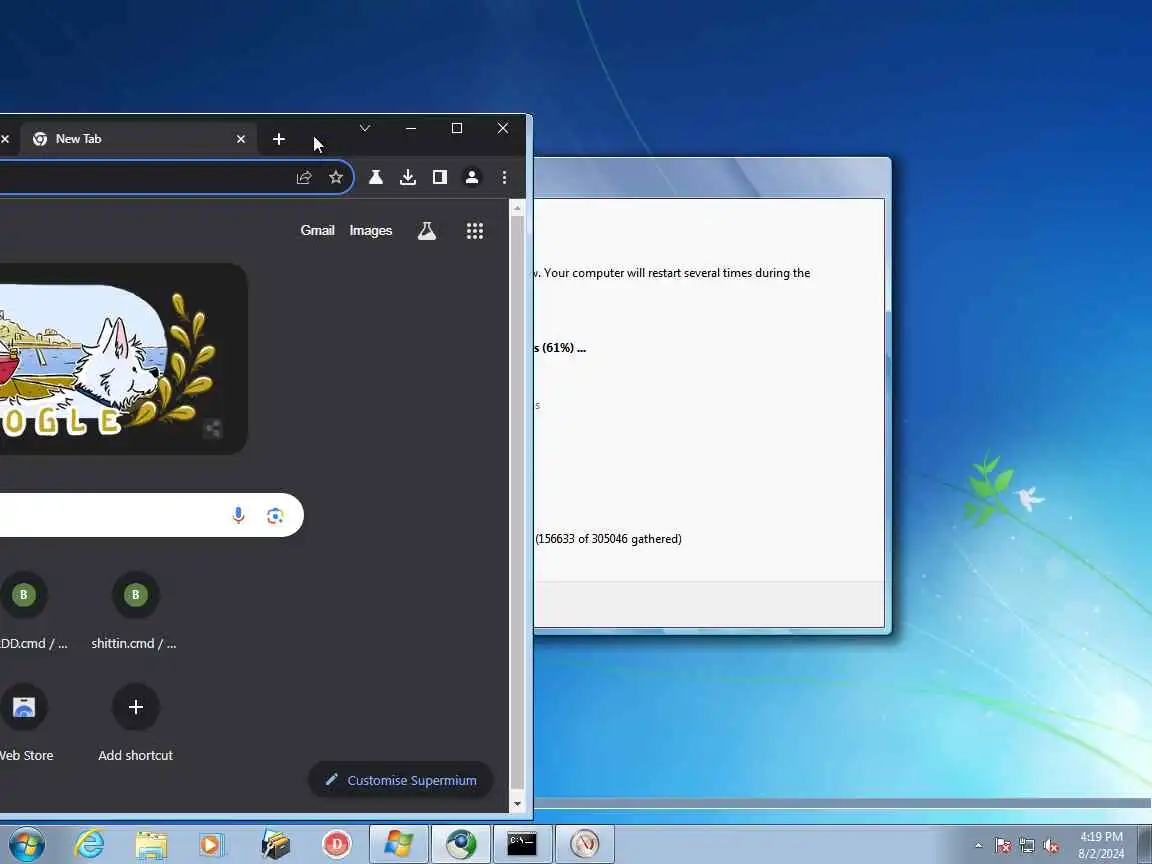Click the Add shortcut button
This screenshot has width=1152, height=864.
(135, 723)
